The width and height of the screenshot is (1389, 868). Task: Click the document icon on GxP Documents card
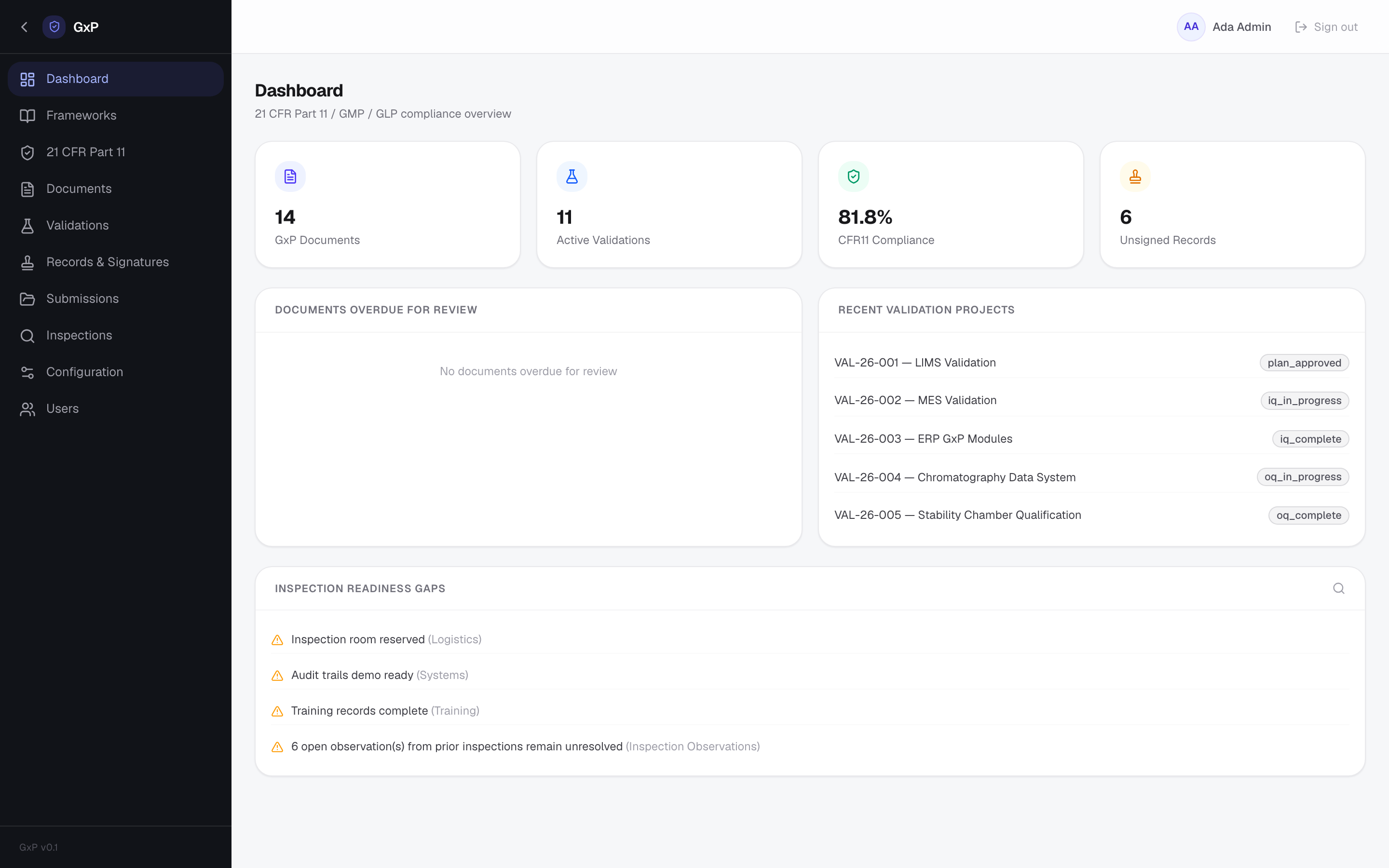pos(290,176)
